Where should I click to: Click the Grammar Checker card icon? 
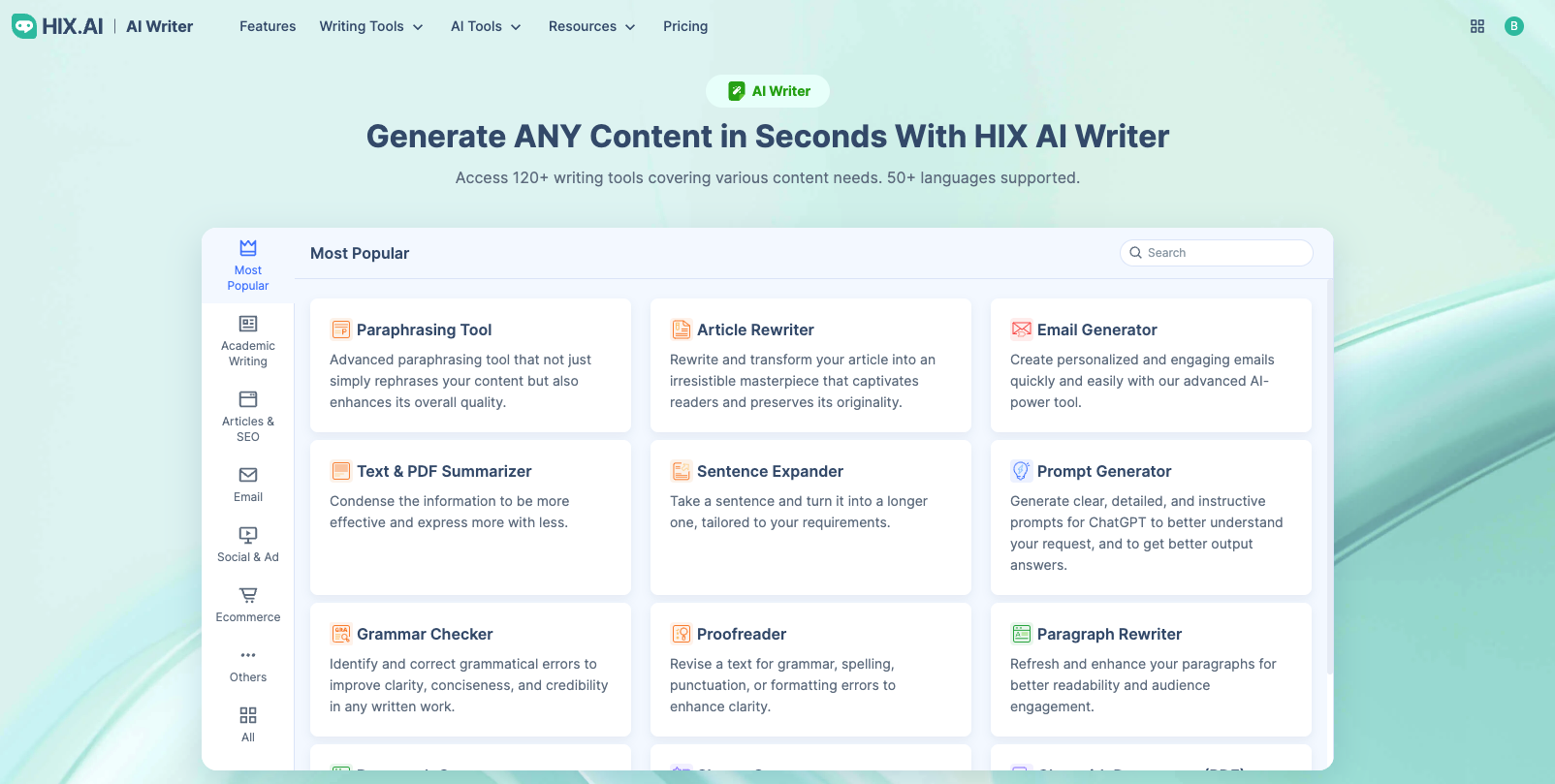pyautogui.click(x=340, y=634)
